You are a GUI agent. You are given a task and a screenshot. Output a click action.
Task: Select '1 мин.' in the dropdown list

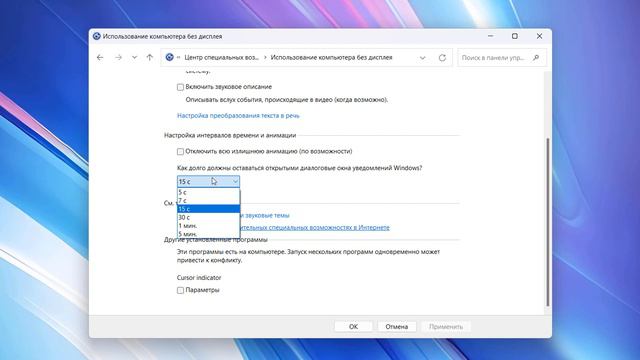click(208, 226)
